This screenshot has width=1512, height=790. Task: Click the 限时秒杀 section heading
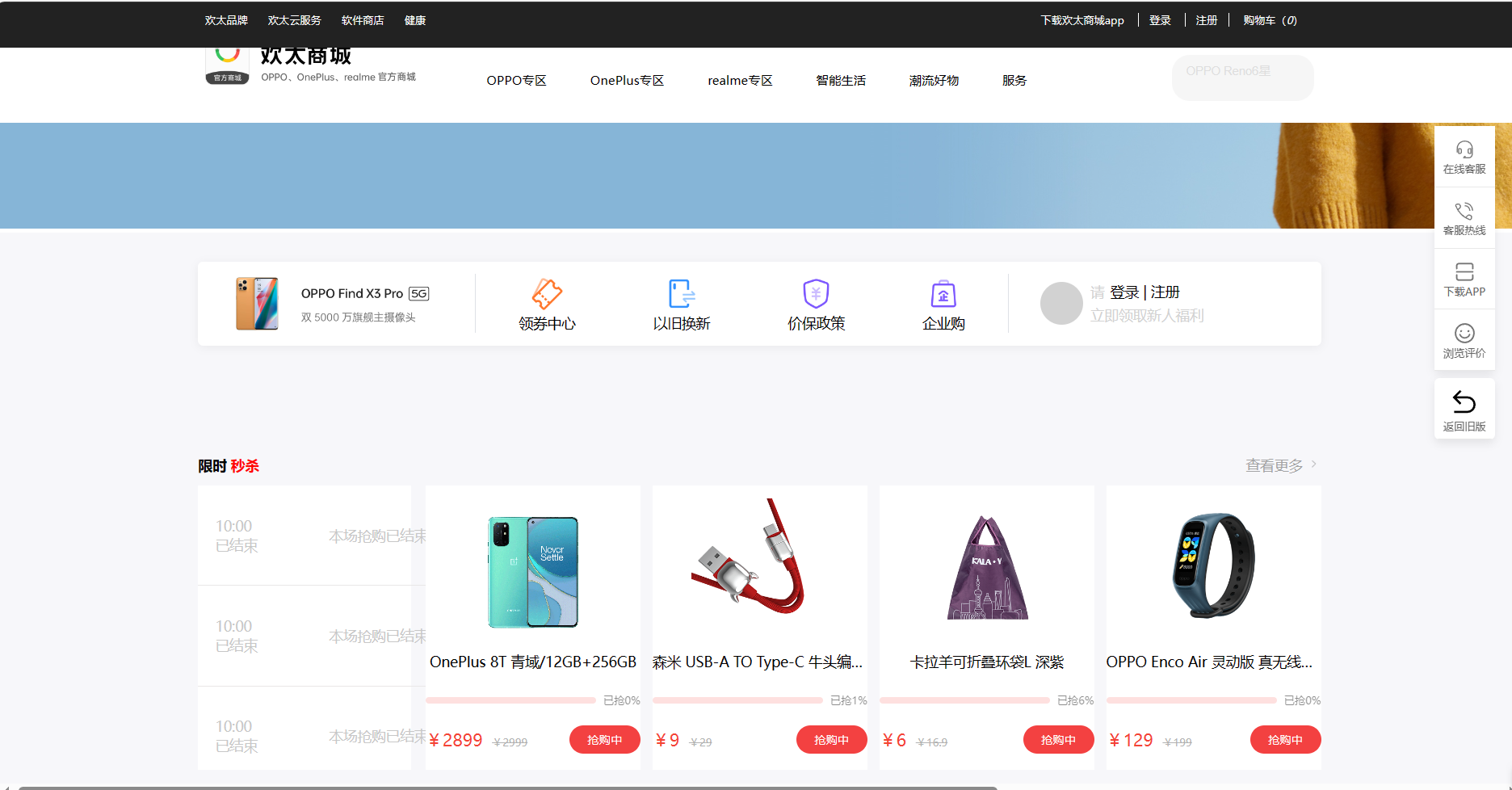229,466
